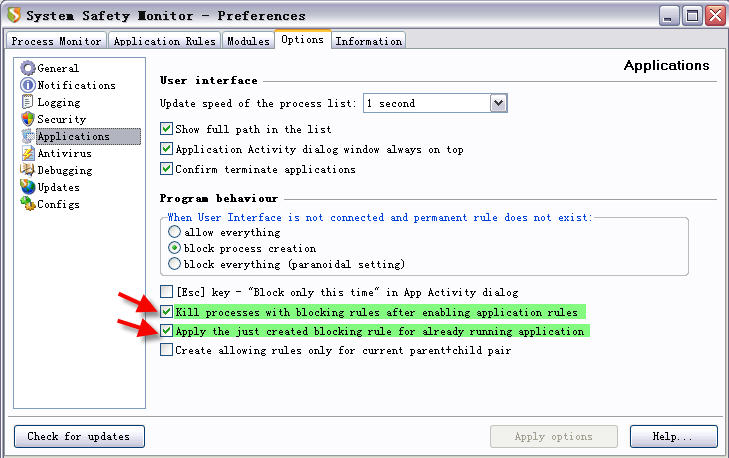Select Logging in the sidebar
The image size is (729, 458).
[59, 102]
